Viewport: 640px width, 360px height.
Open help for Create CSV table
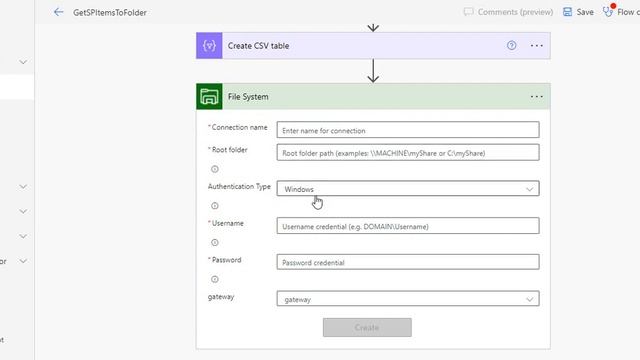coord(511,46)
